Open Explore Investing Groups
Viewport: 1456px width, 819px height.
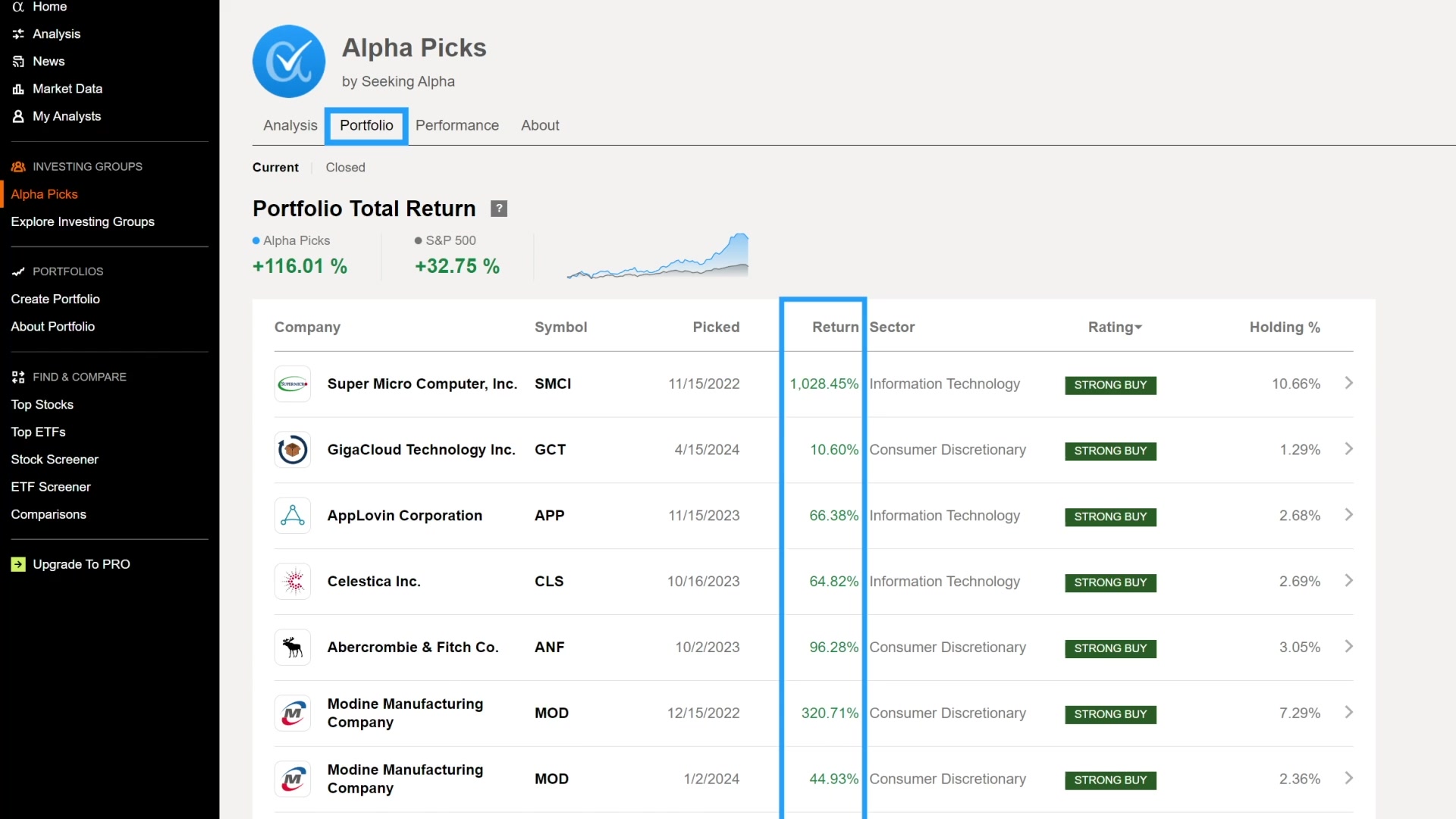click(83, 221)
